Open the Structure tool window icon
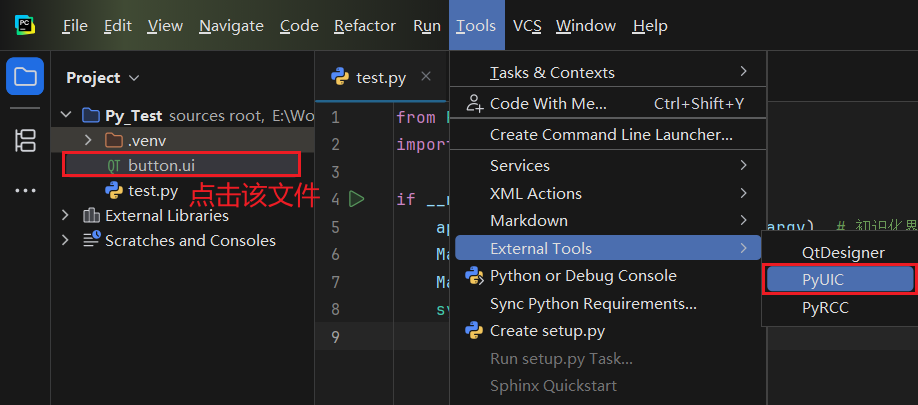 [25, 140]
